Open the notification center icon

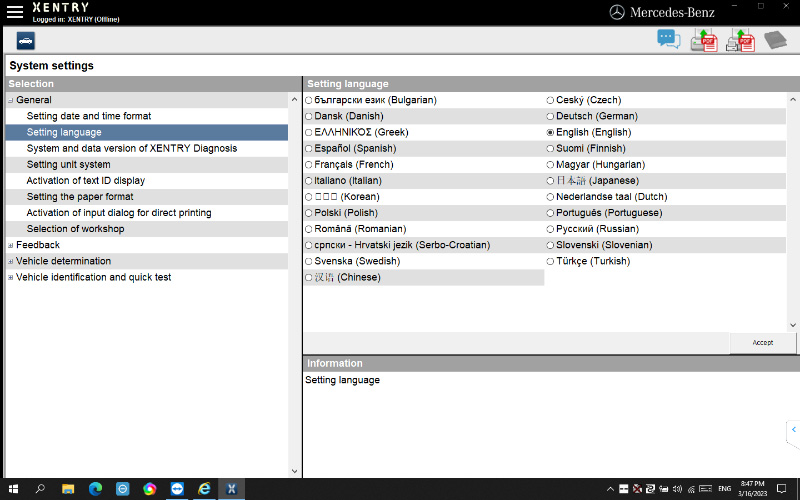(x=781, y=489)
